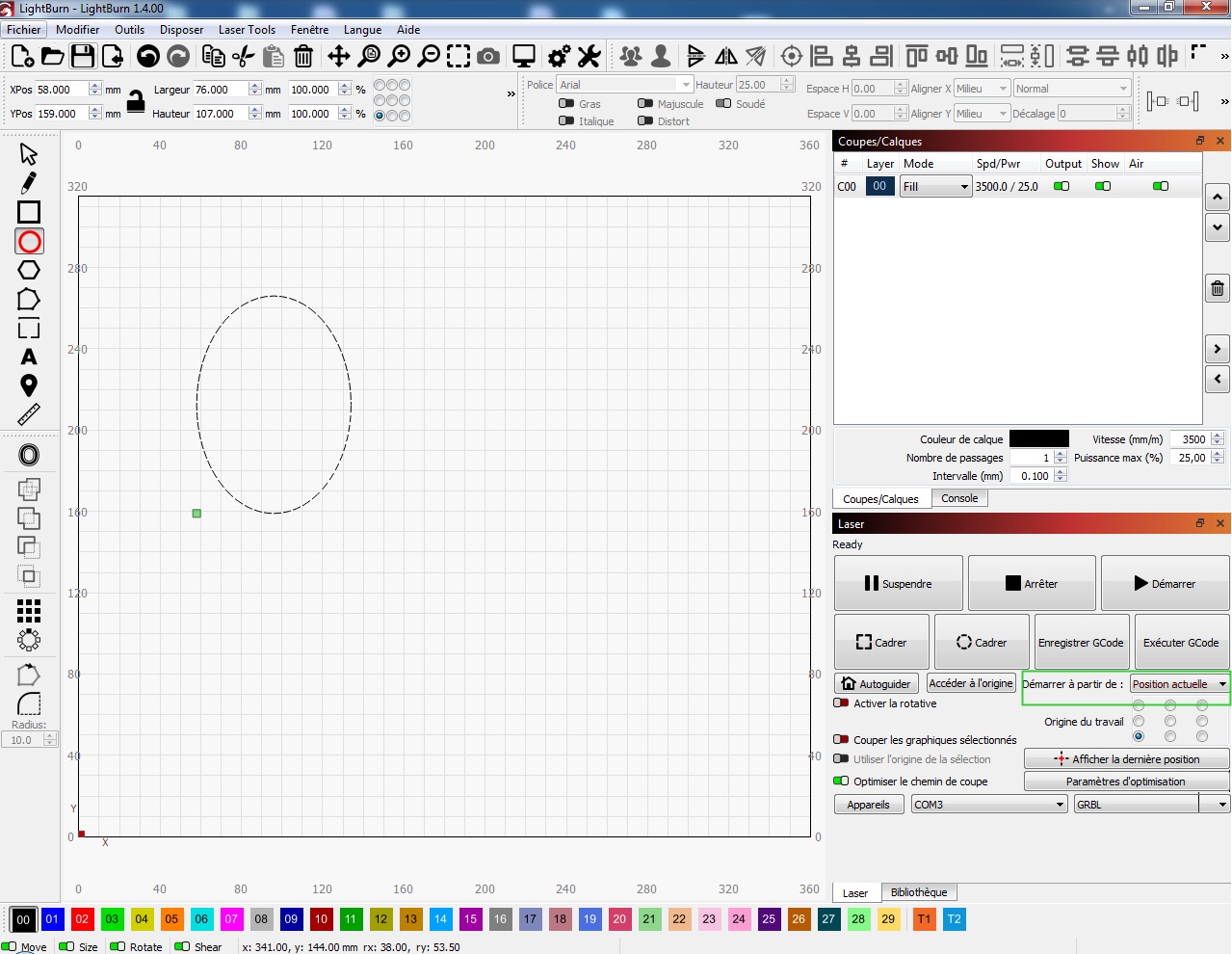Open Aligner Y dropdown
Image resolution: width=1232 pixels, height=954 pixels.
(982, 113)
